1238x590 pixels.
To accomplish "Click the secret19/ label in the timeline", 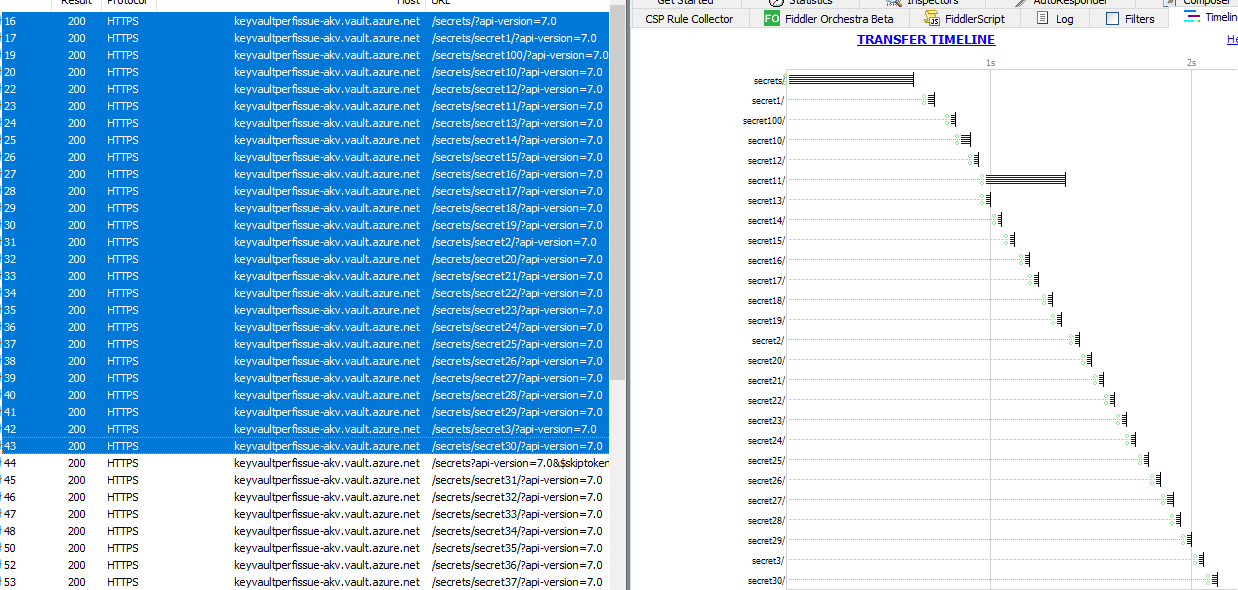I will pyautogui.click(x=767, y=321).
